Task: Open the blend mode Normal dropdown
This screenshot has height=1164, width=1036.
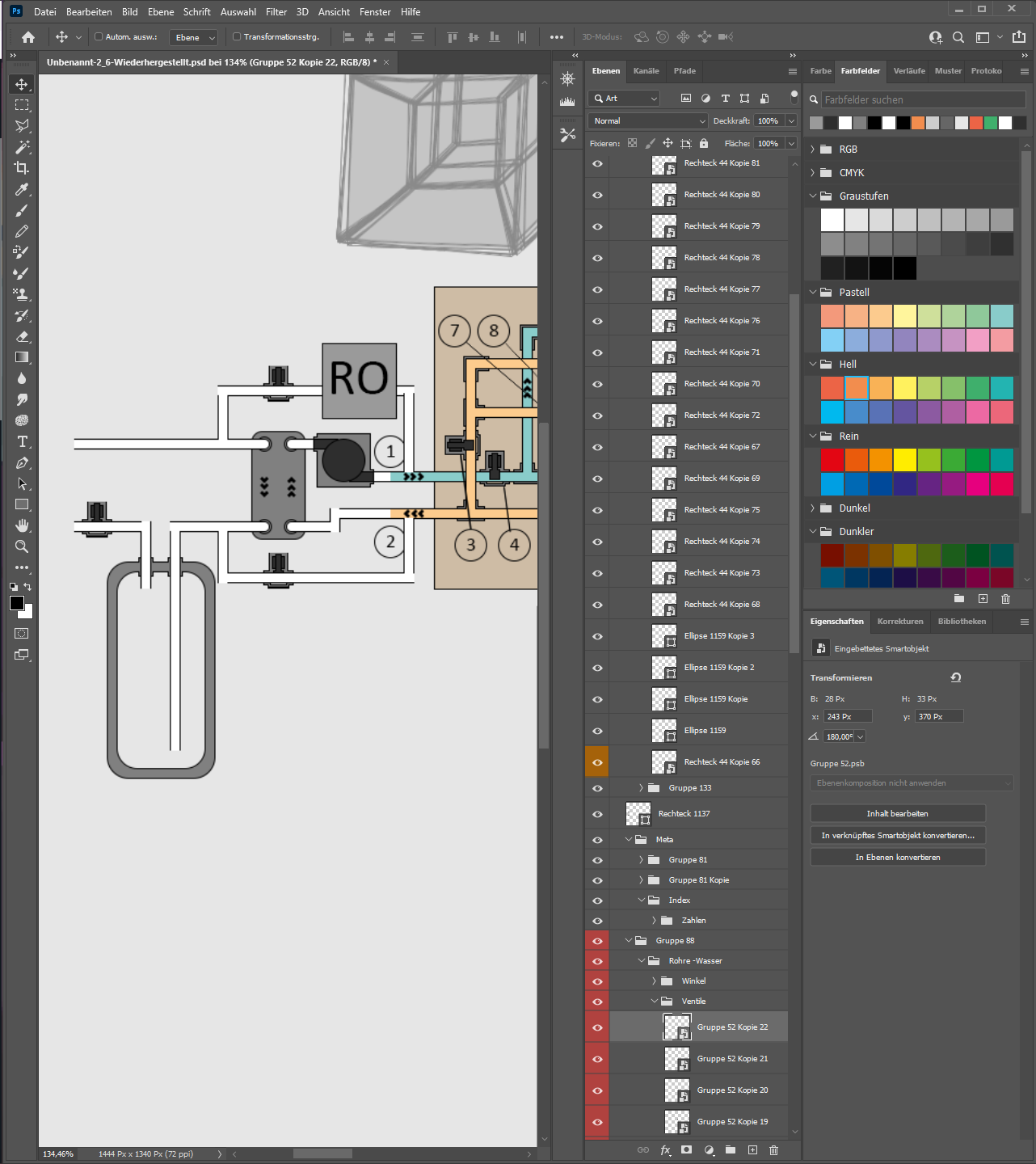Action: 648,120
